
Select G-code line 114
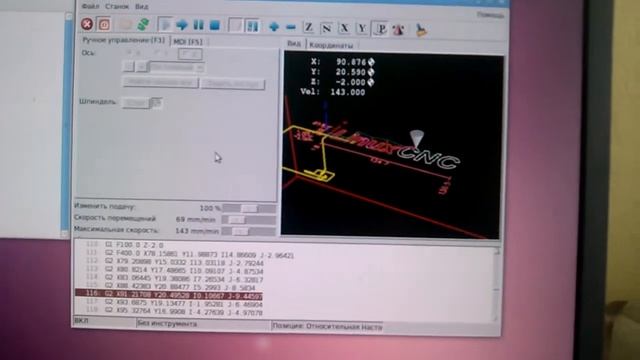click(x=174, y=278)
